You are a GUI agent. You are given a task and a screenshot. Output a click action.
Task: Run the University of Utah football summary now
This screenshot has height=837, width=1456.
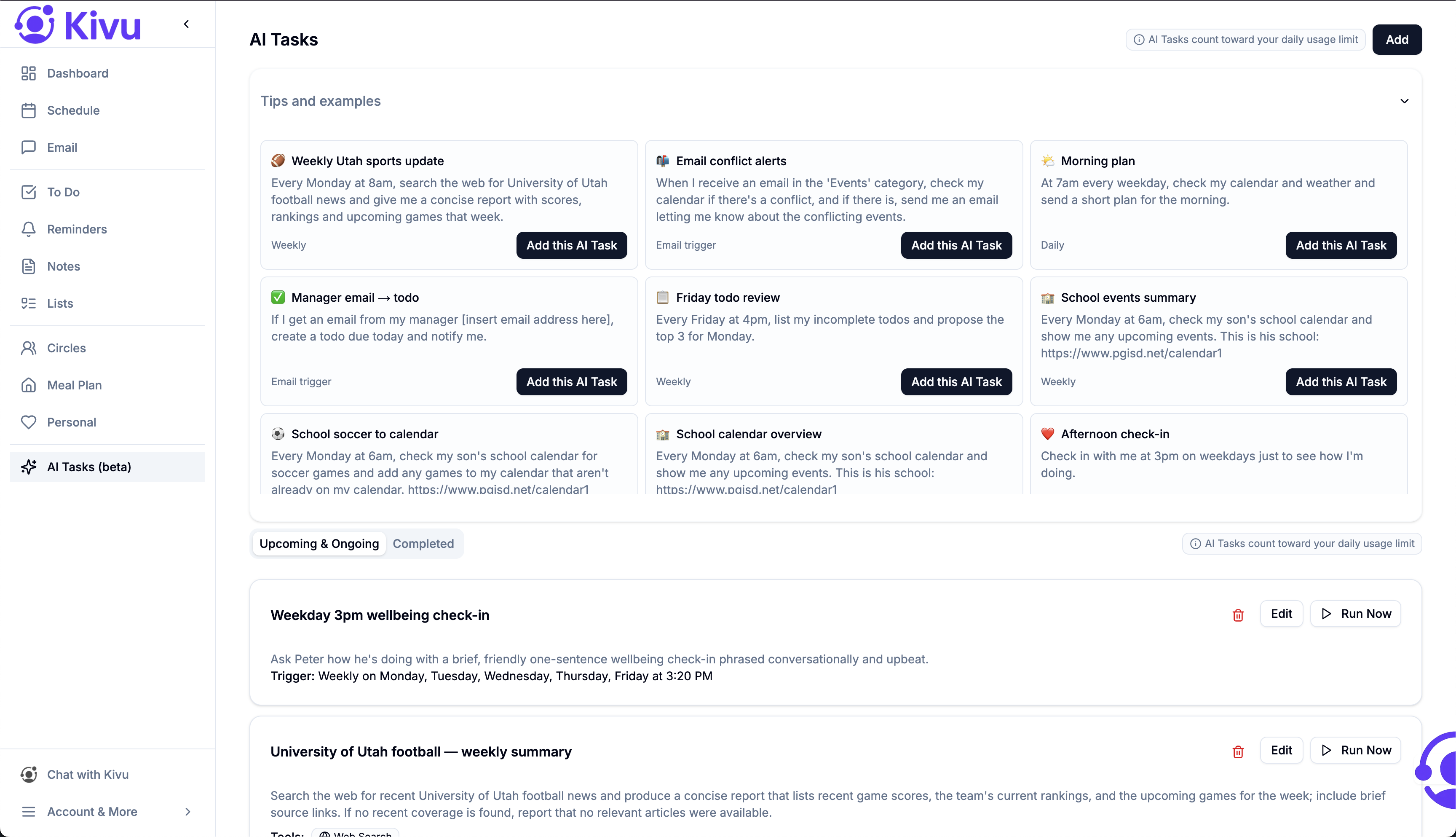click(1355, 750)
